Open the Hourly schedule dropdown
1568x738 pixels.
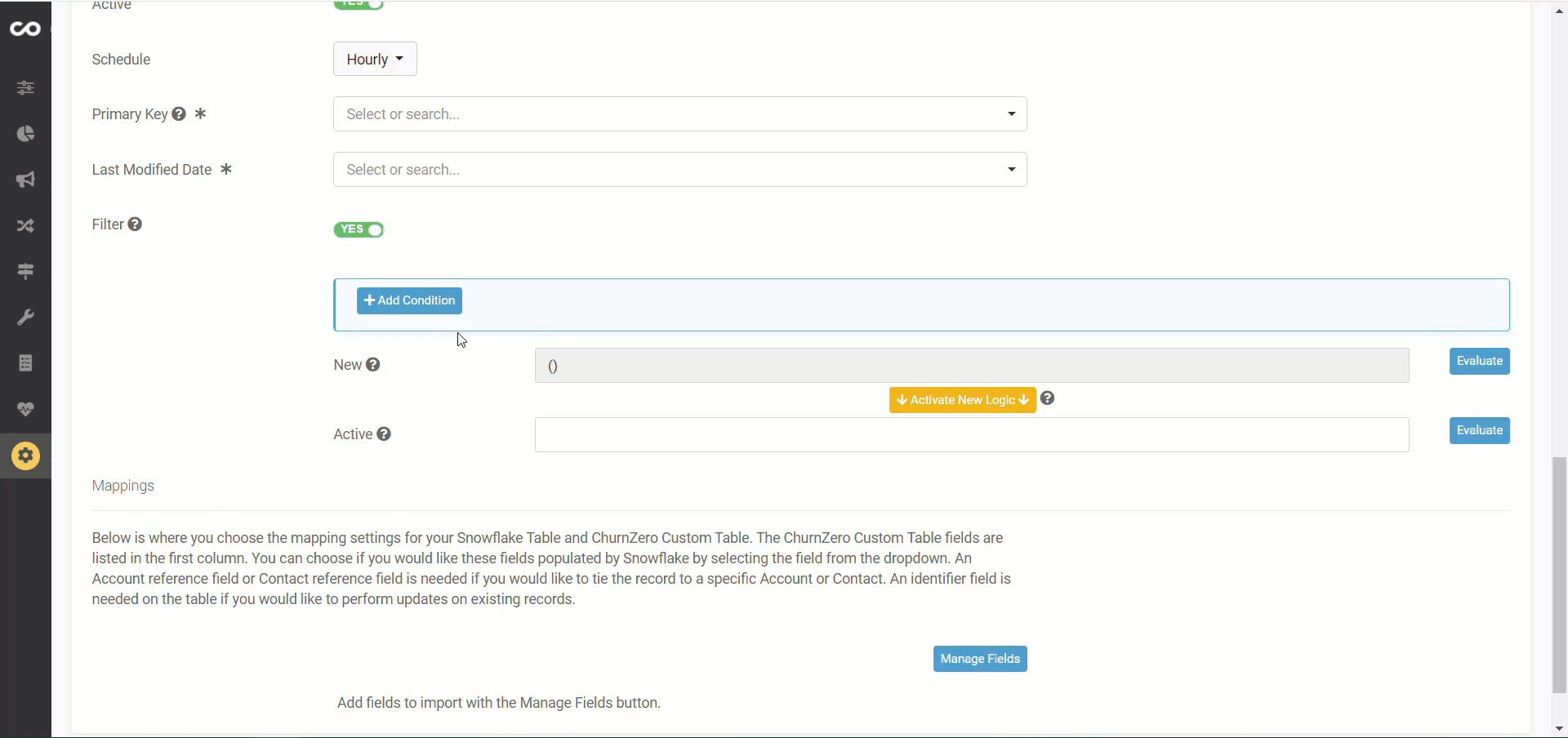tap(375, 59)
